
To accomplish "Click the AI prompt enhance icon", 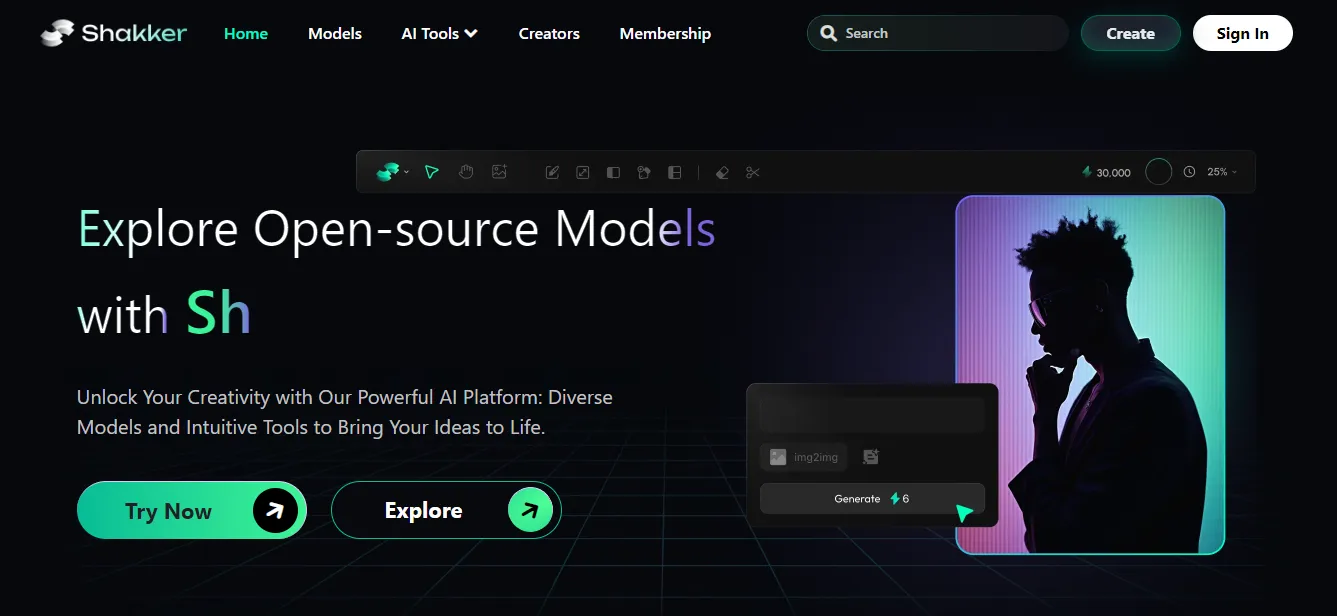I will tap(870, 457).
